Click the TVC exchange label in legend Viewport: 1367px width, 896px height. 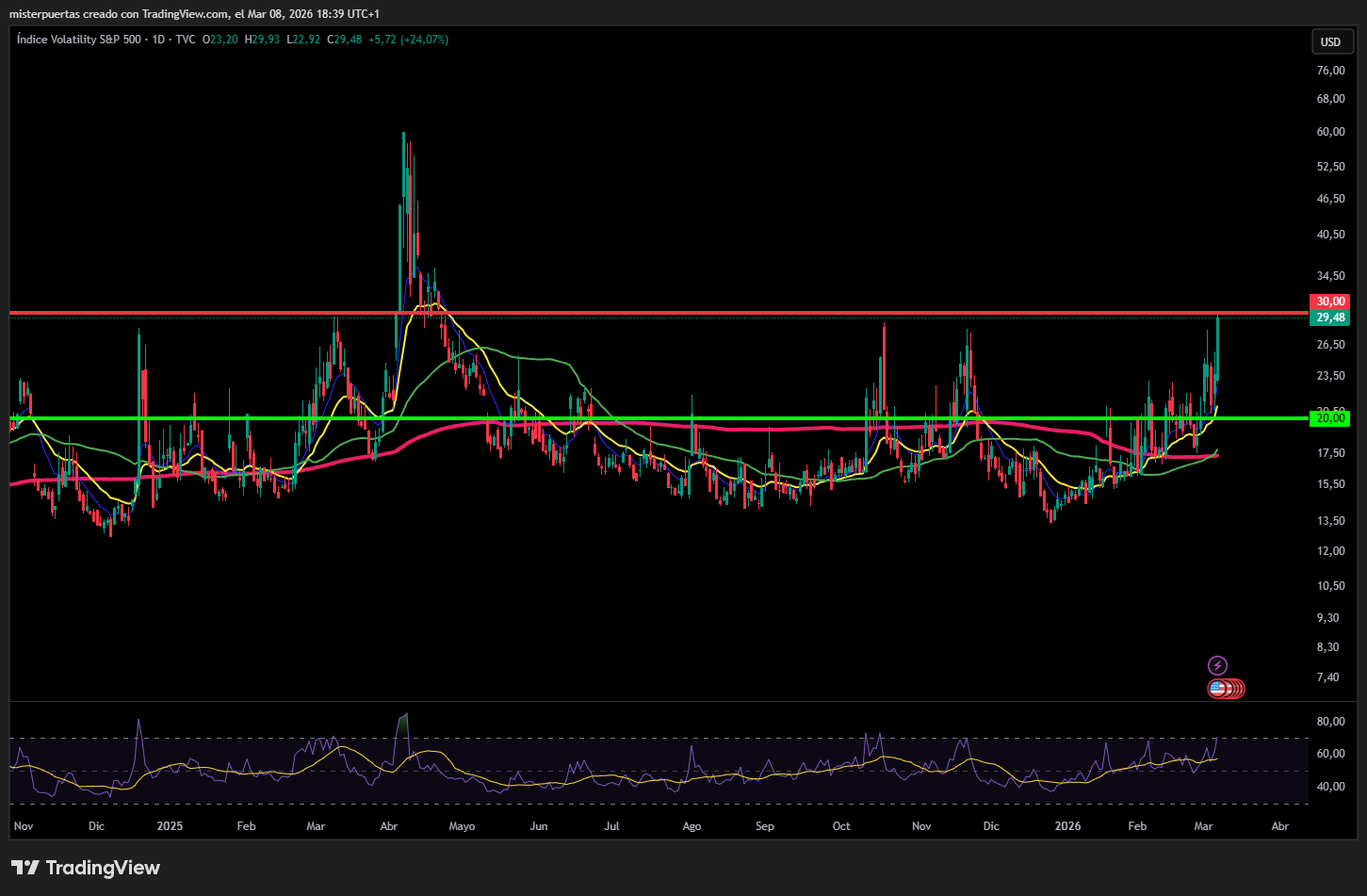185,40
